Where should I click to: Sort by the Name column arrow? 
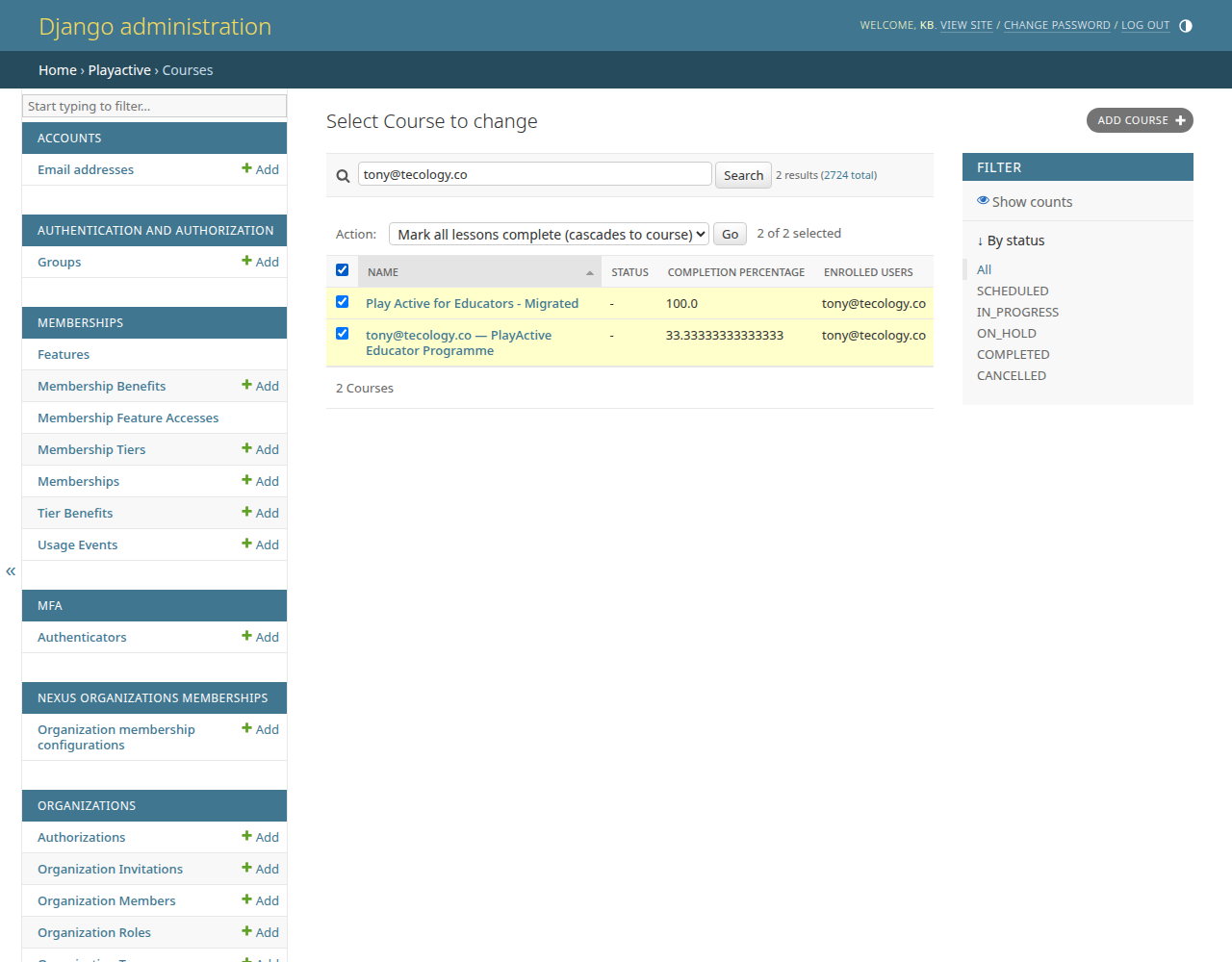pos(590,272)
